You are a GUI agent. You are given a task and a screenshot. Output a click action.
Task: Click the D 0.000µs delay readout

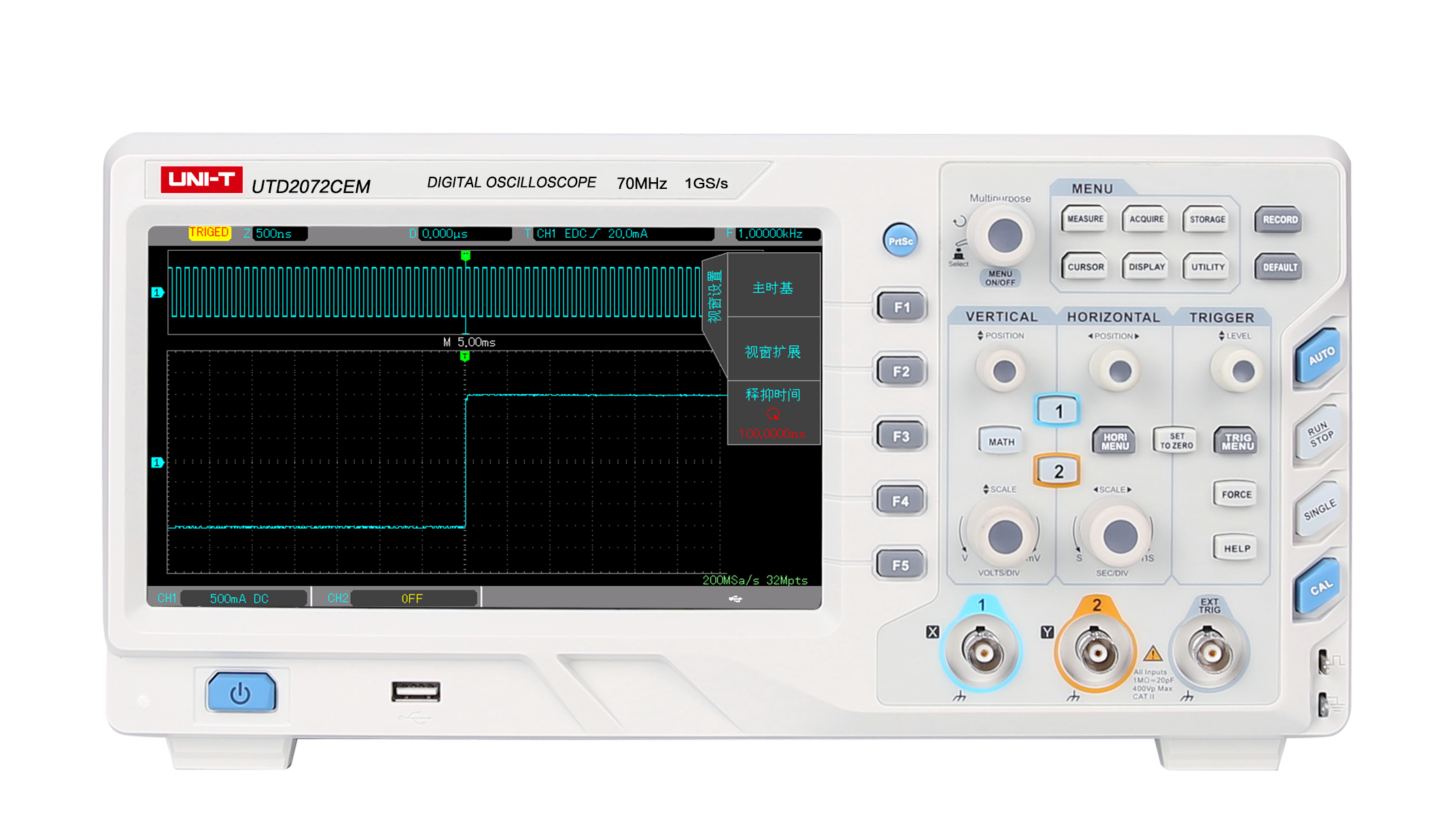click(x=460, y=233)
